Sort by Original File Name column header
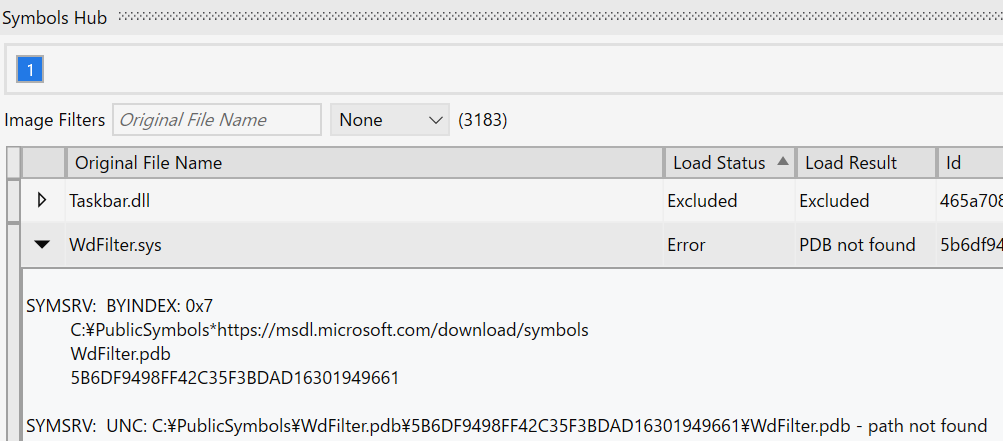Image resolution: width=1003 pixels, height=441 pixels. pos(149,163)
